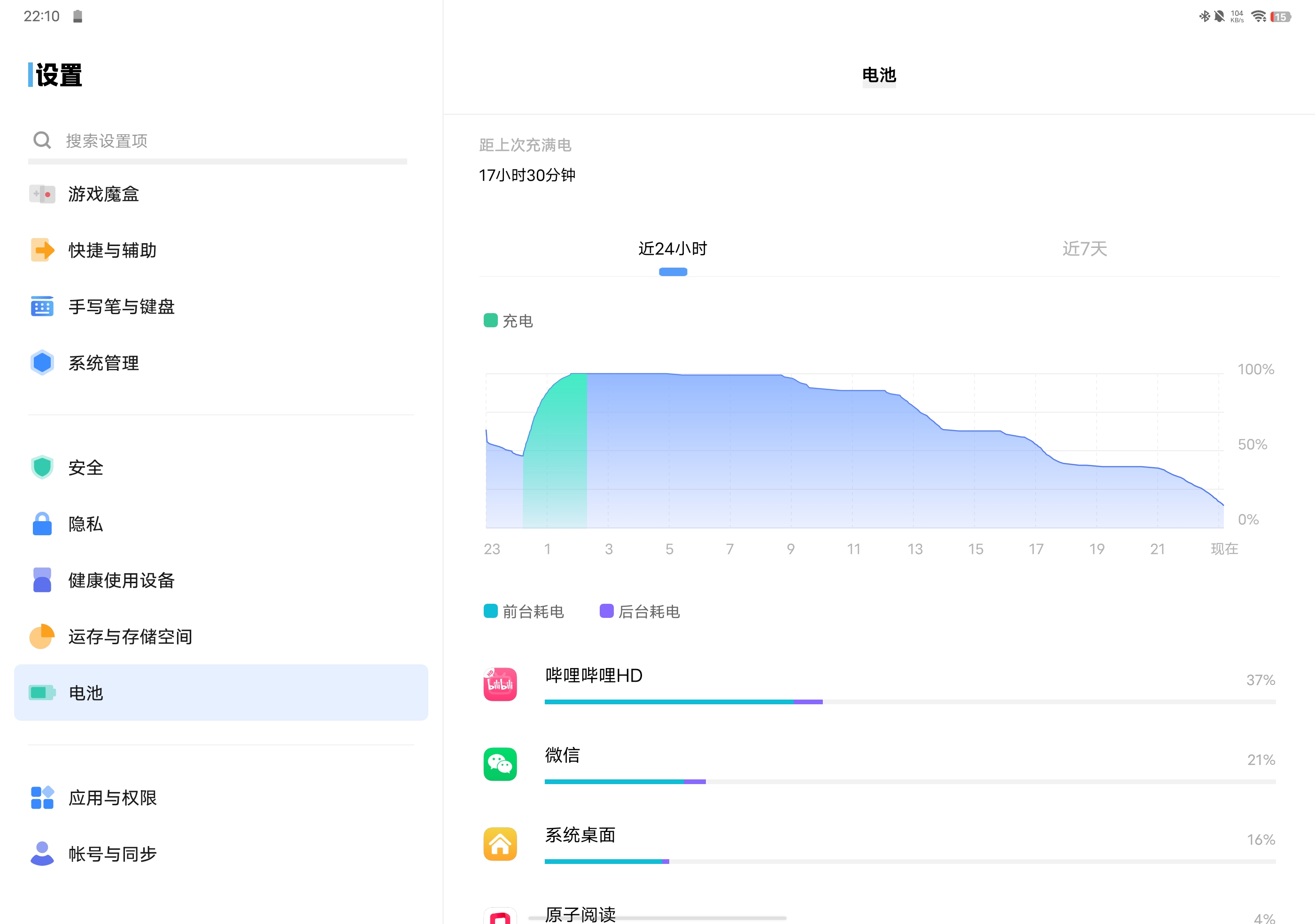Click the 手写笔与键盘 keyboard icon
The height and width of the screenshot is (924, 1315).
pyautogui.click(x=42, y=306)
